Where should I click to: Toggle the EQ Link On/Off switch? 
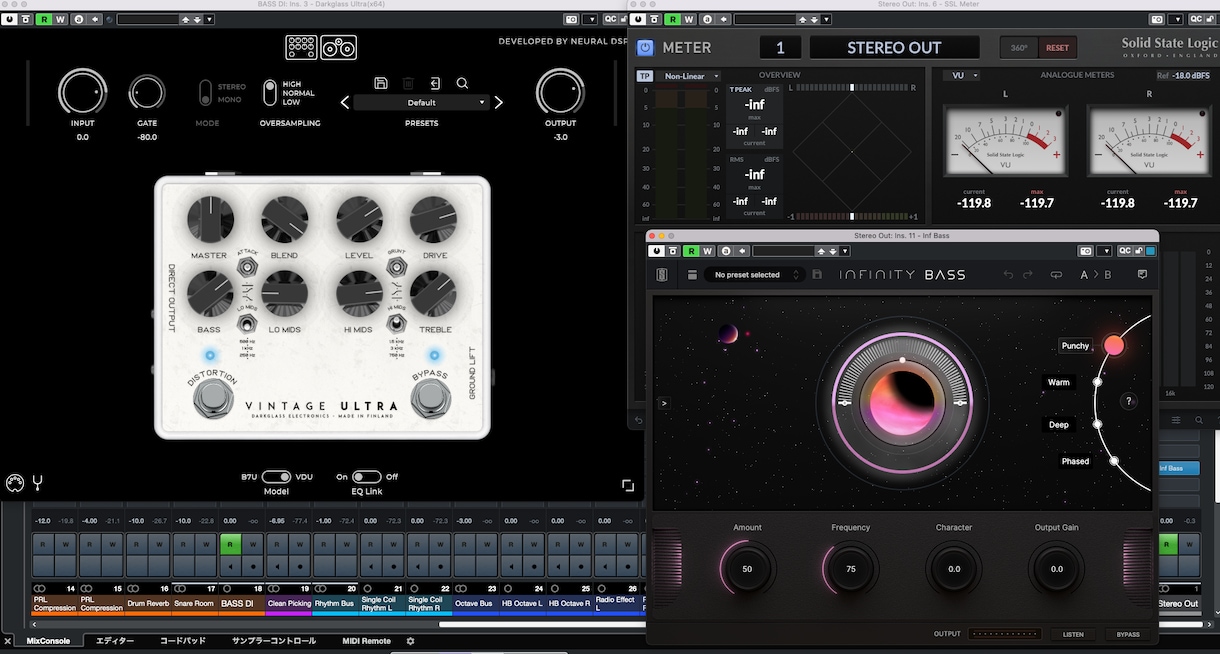point(366,477)
